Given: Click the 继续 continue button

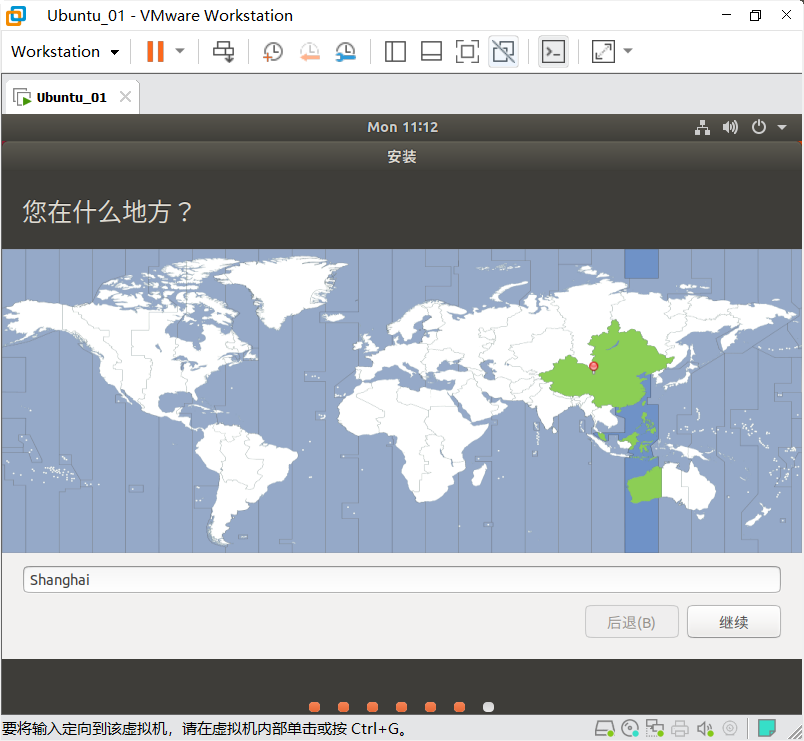Looking at the screenshot, I should (734, 622).
